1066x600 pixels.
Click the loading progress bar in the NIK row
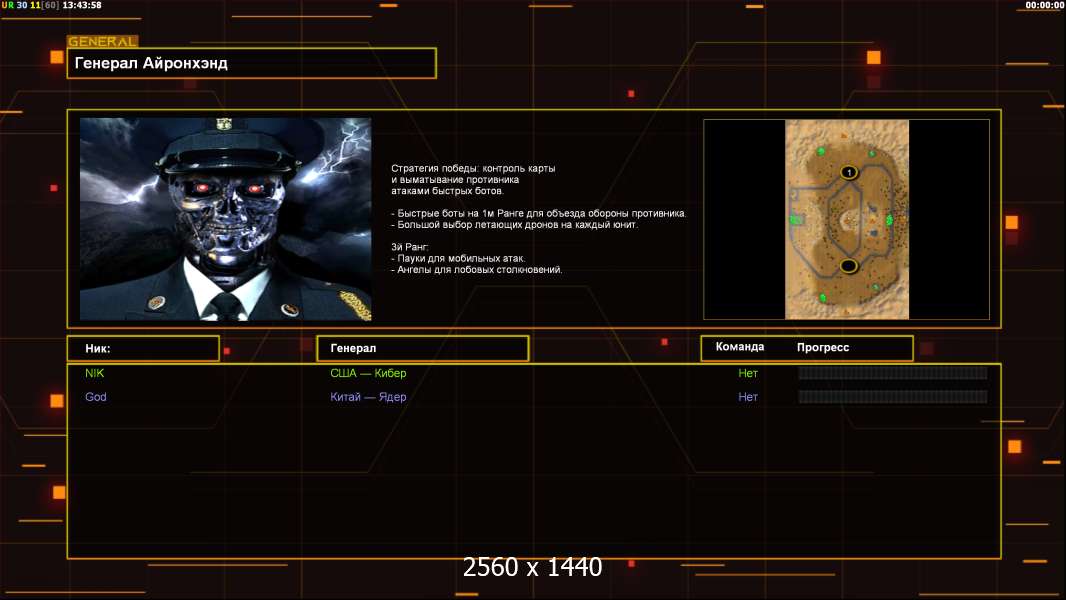click(893, 373)
